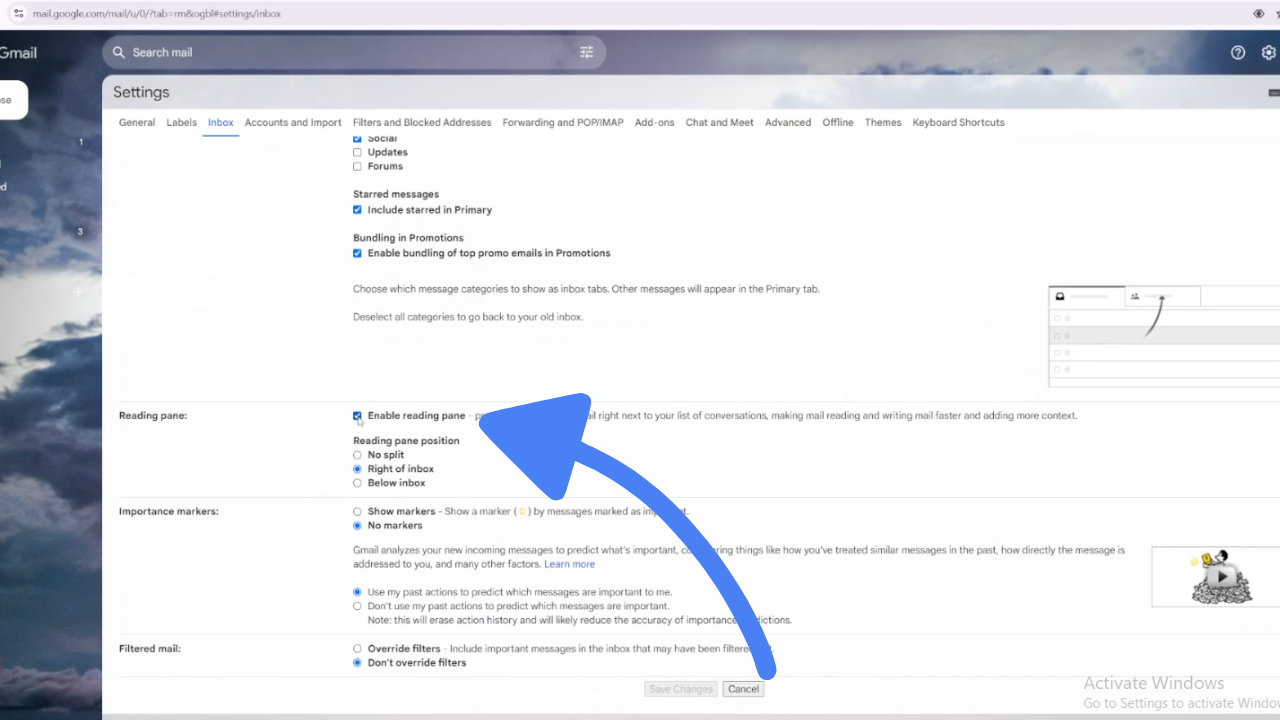Screen dimensions: 1280x720
Task: Switch to the Labels tab
Action: coord(181,122)
